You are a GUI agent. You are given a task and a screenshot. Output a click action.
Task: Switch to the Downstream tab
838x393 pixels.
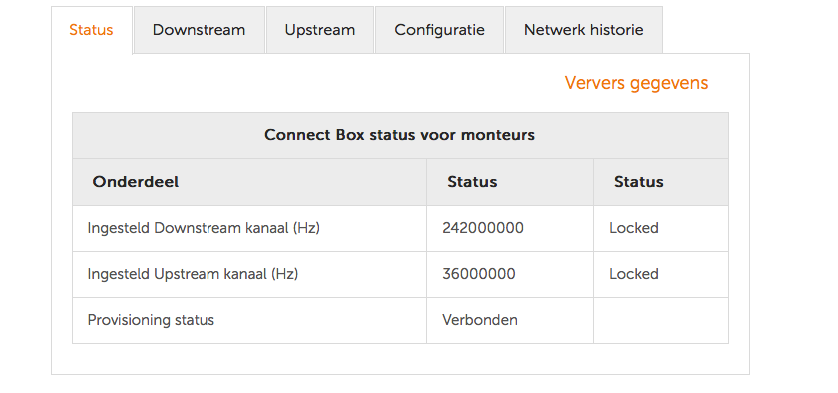[x=199, y=30]
